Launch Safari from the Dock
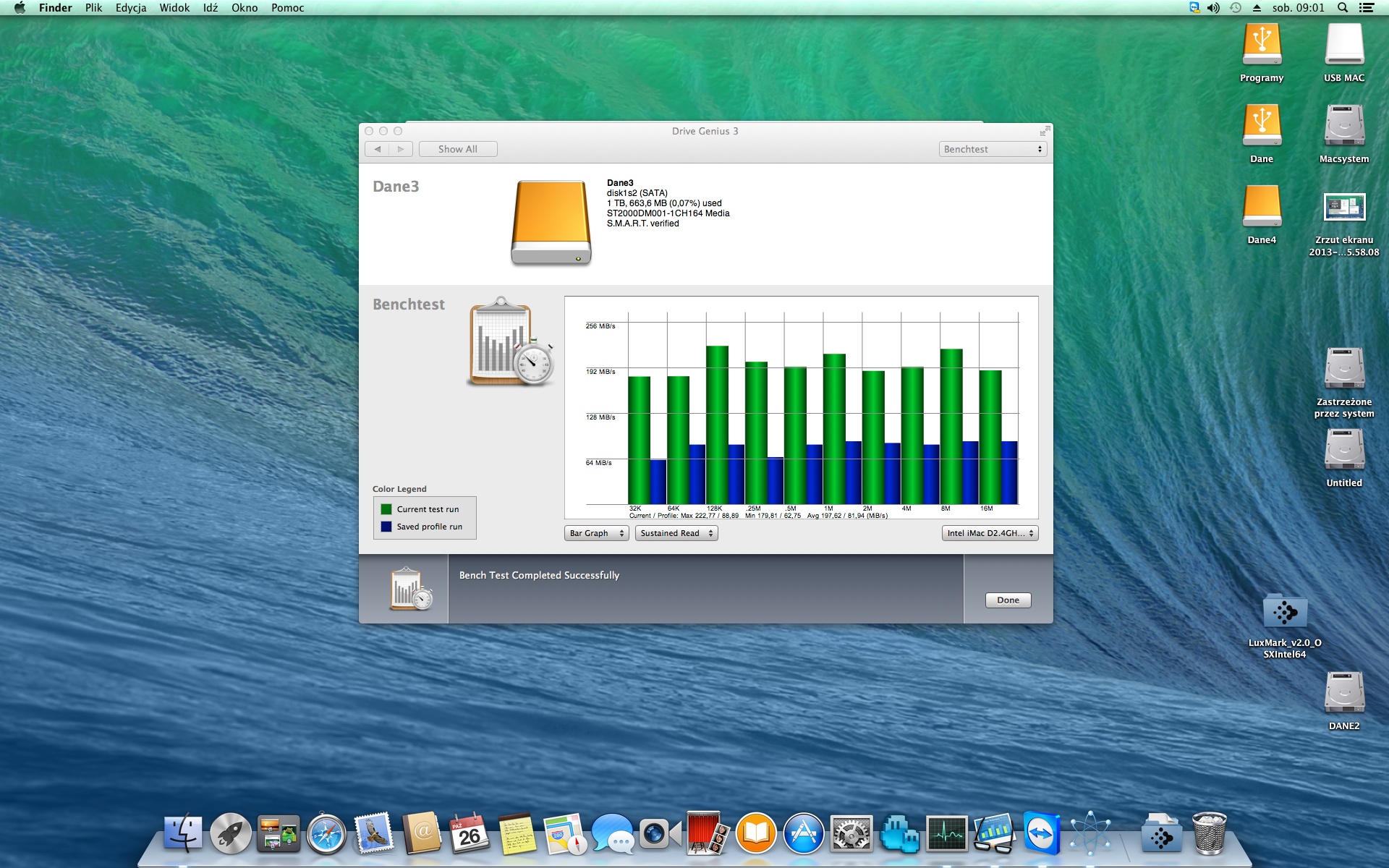This screenshot has height=868, width=1389. (x=326, y=833)
